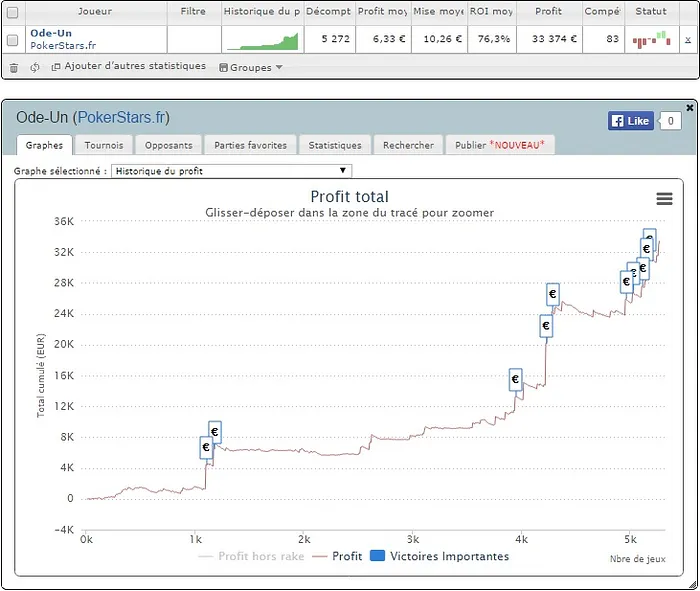Click the euro marker at 16K profit
The width and height of the screenshot is (700, 591).
tap(516, 380)
